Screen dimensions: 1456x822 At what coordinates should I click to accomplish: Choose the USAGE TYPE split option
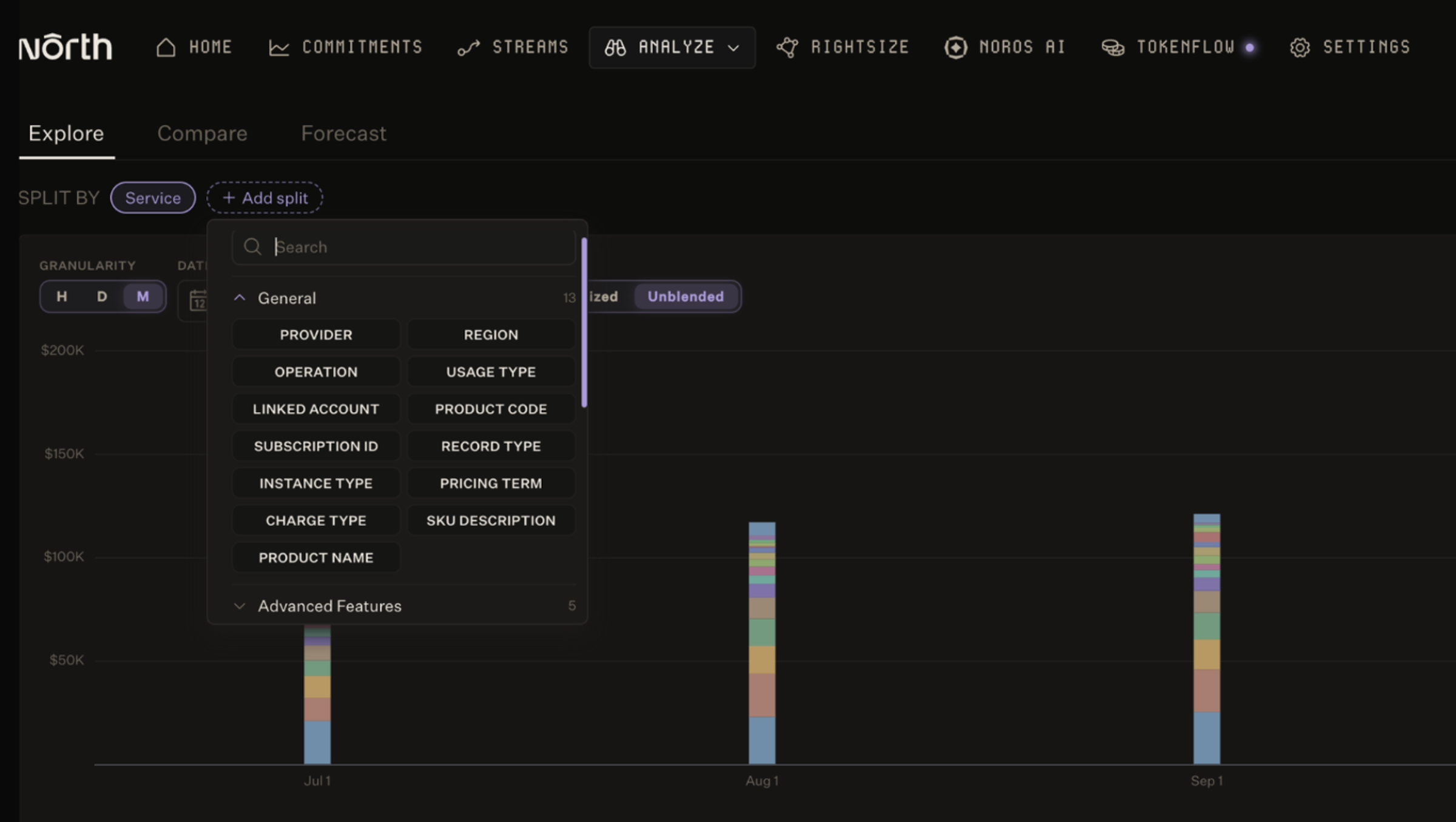point(491,372)
